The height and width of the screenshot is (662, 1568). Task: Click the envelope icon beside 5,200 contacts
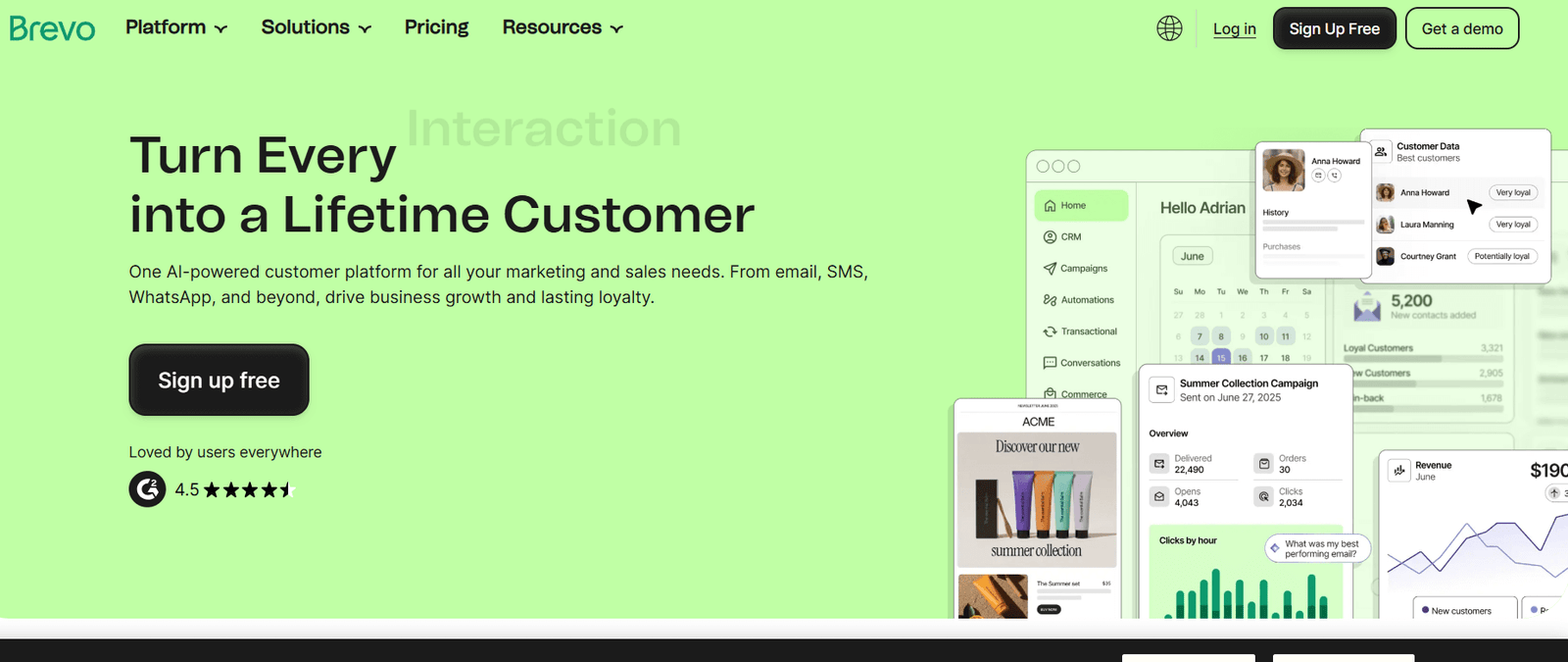[x=1367, y=308]
